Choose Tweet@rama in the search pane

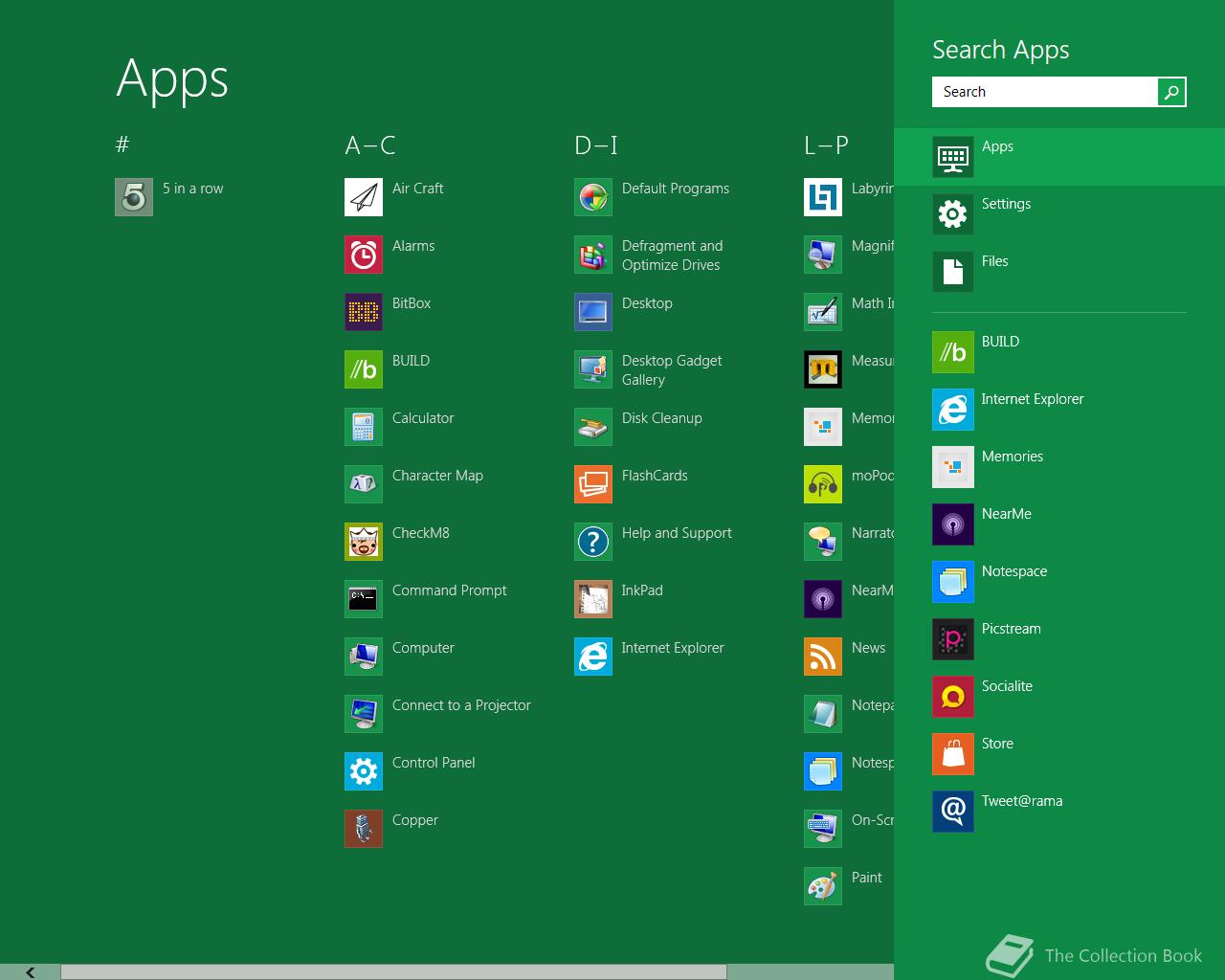point(1059,812)
